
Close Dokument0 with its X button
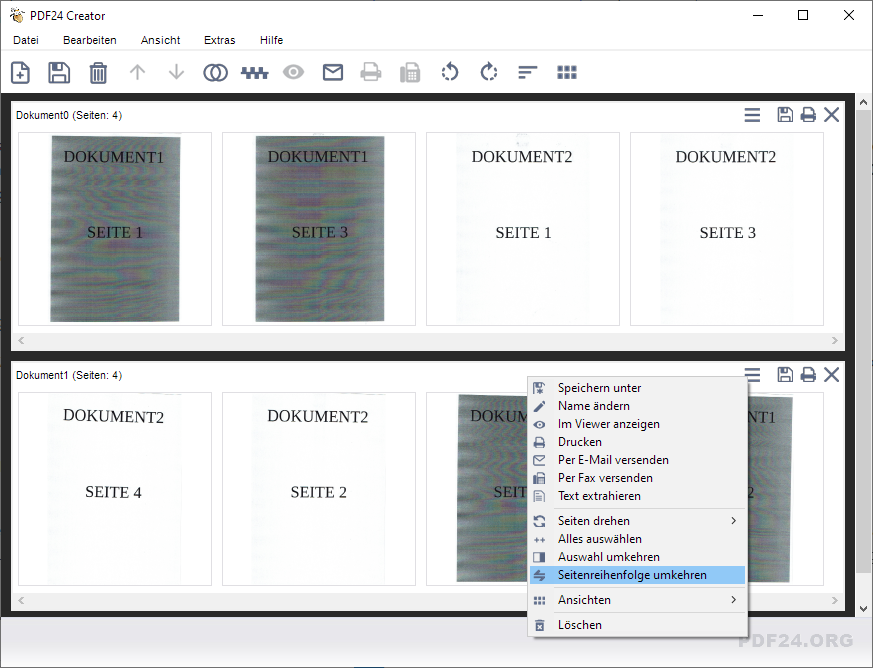point(831,115)
